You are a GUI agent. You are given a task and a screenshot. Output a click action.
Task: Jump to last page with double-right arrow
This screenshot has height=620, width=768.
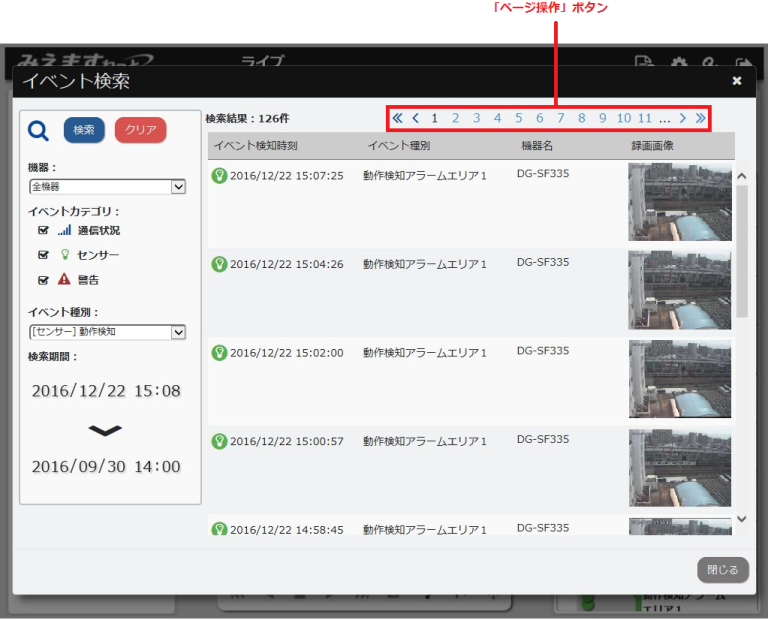click(700, 118)
